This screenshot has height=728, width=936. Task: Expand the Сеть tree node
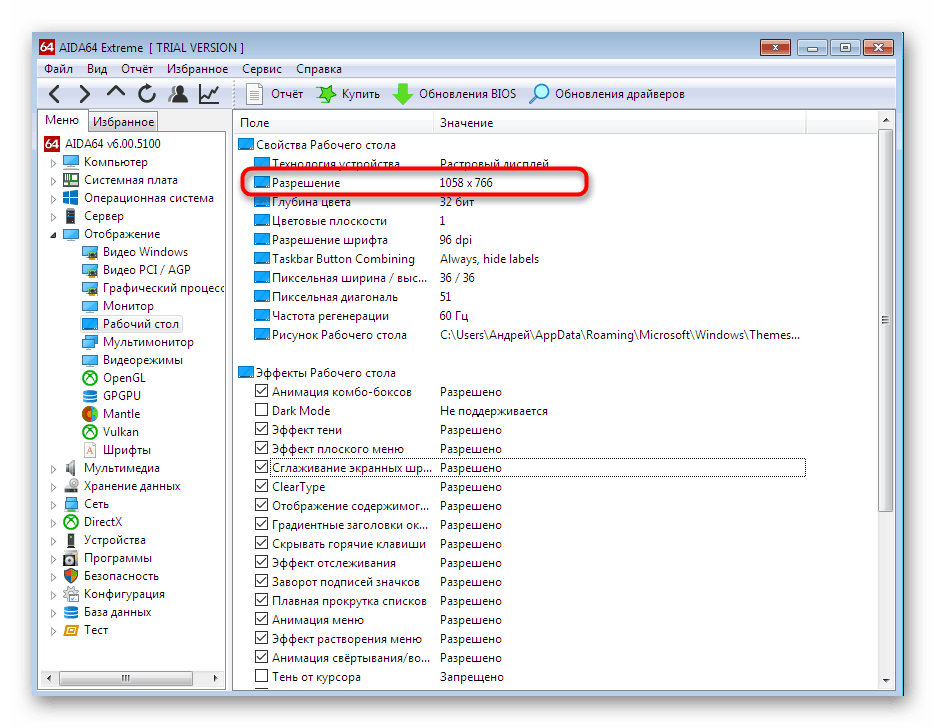53,505
